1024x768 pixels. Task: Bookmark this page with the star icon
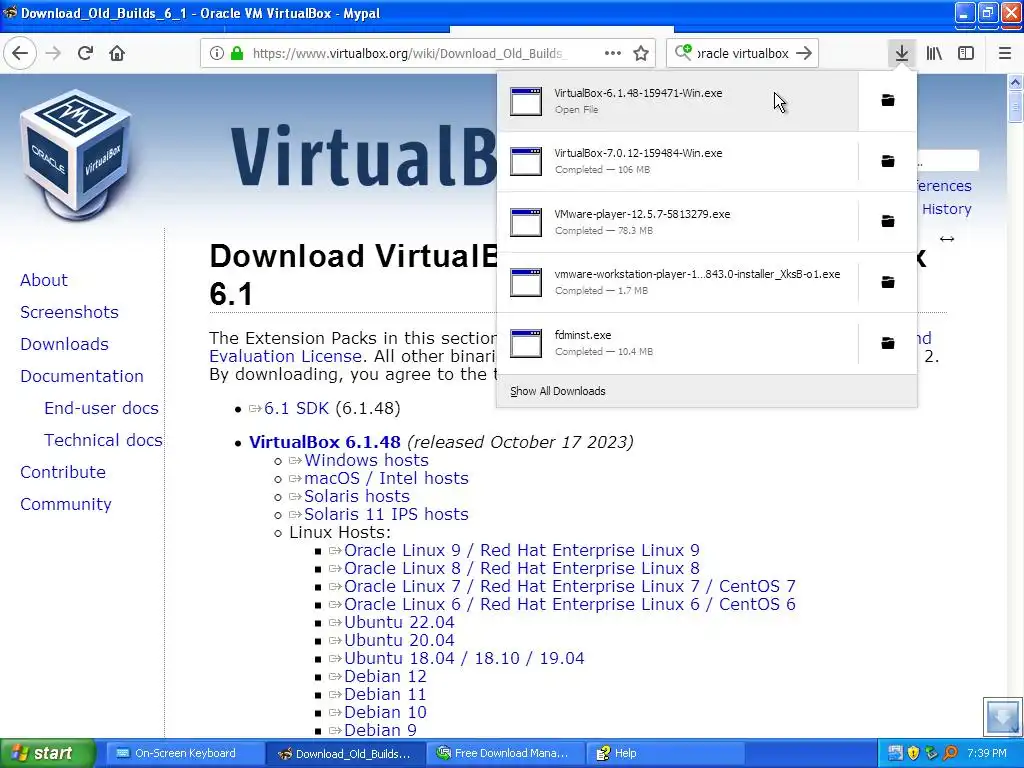click(x=641, y=54)
